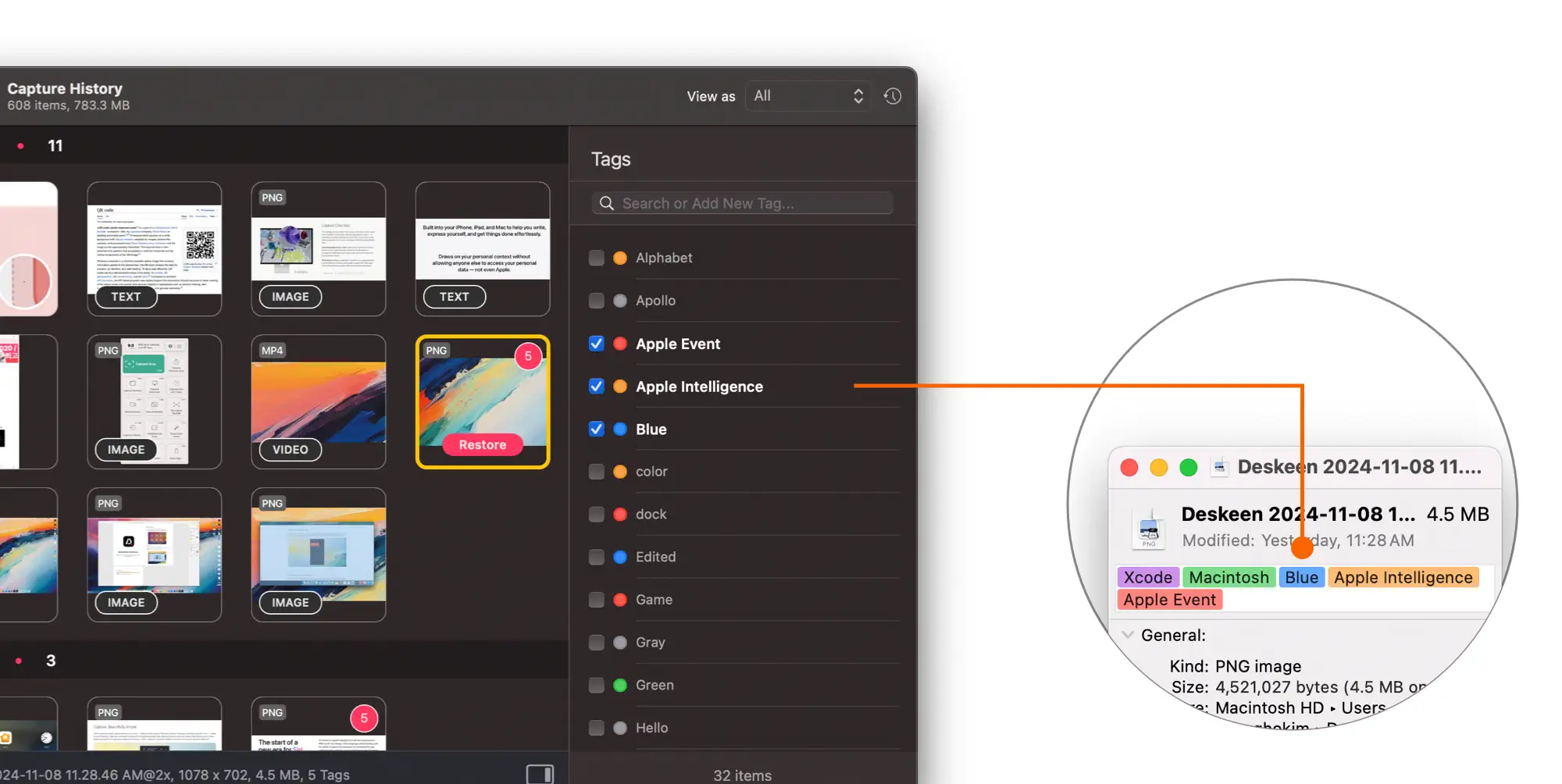Image resolution: width=1562 pixels, height=784 pixels.
Task: Select the PNG thumbnail with Siri text
Action: click(319, 725)
